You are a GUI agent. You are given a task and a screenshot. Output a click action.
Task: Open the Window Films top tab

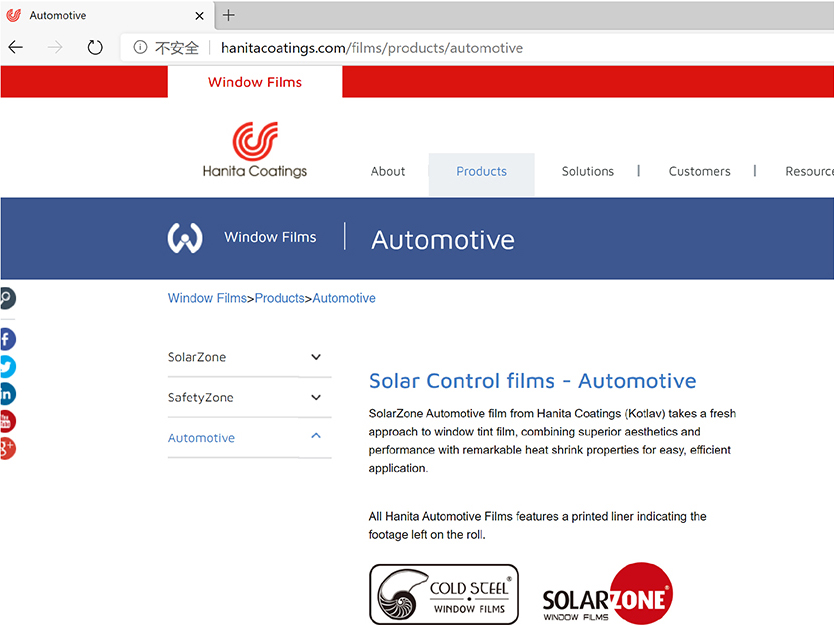point(255,82)
